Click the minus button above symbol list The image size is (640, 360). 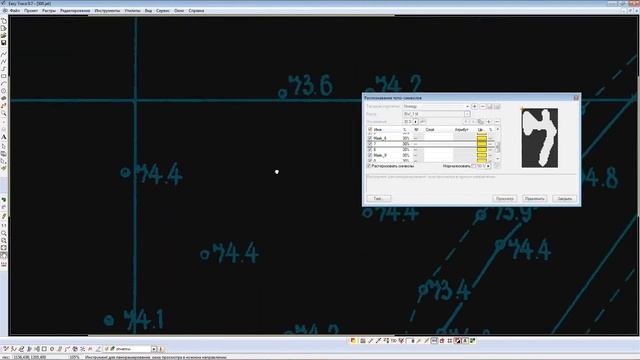497,122
